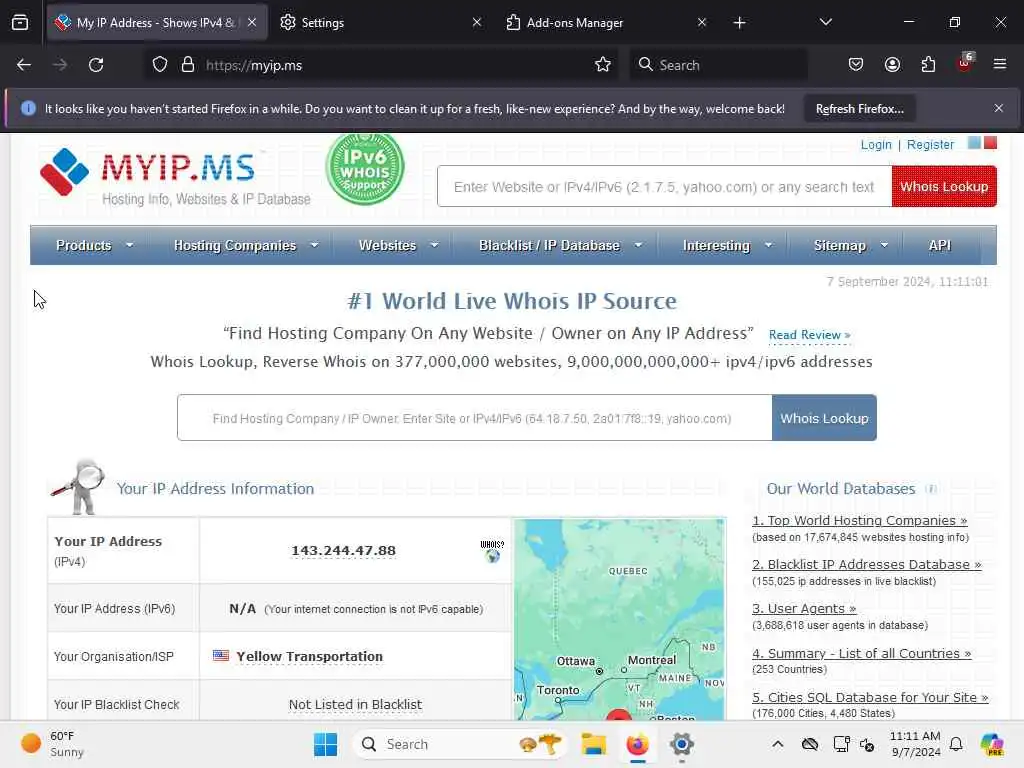This screenshot has width=1024, height=768.
Task: Click Firefox icon in the taskbar
Action: point(637,744)
